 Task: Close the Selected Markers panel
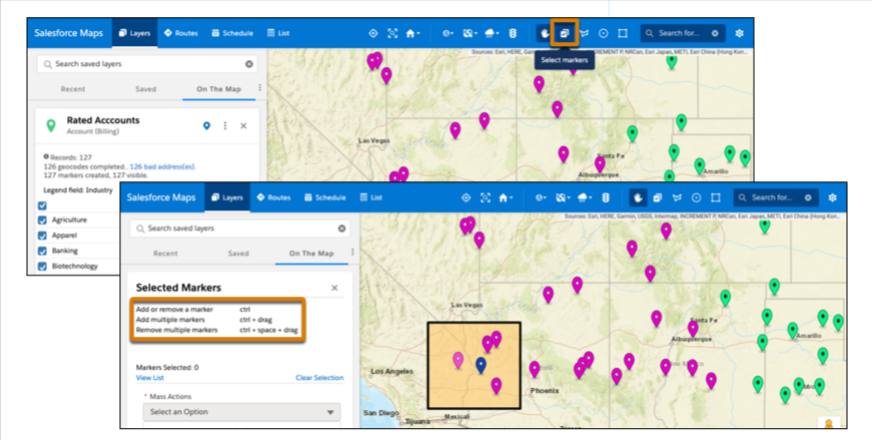click(334, 288)
